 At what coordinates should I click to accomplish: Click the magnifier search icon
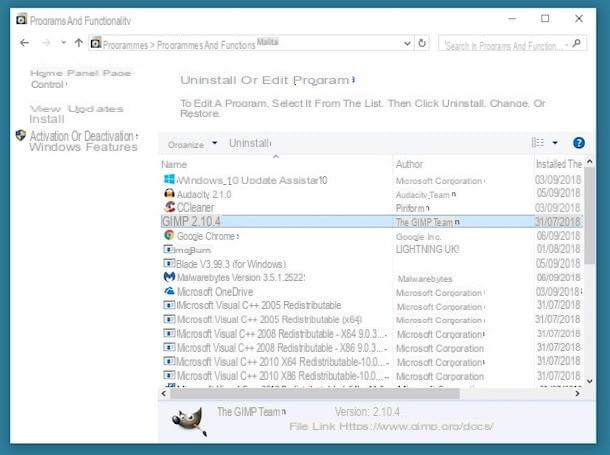[x=577, y=43]
